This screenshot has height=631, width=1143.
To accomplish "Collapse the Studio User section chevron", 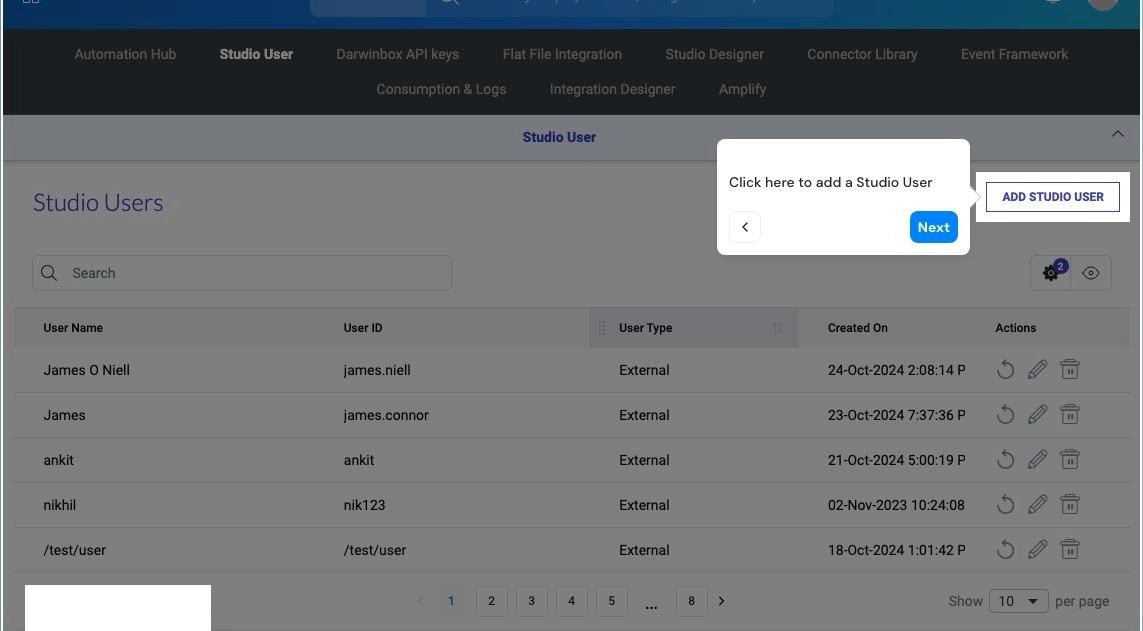I will coord(1117,134).
